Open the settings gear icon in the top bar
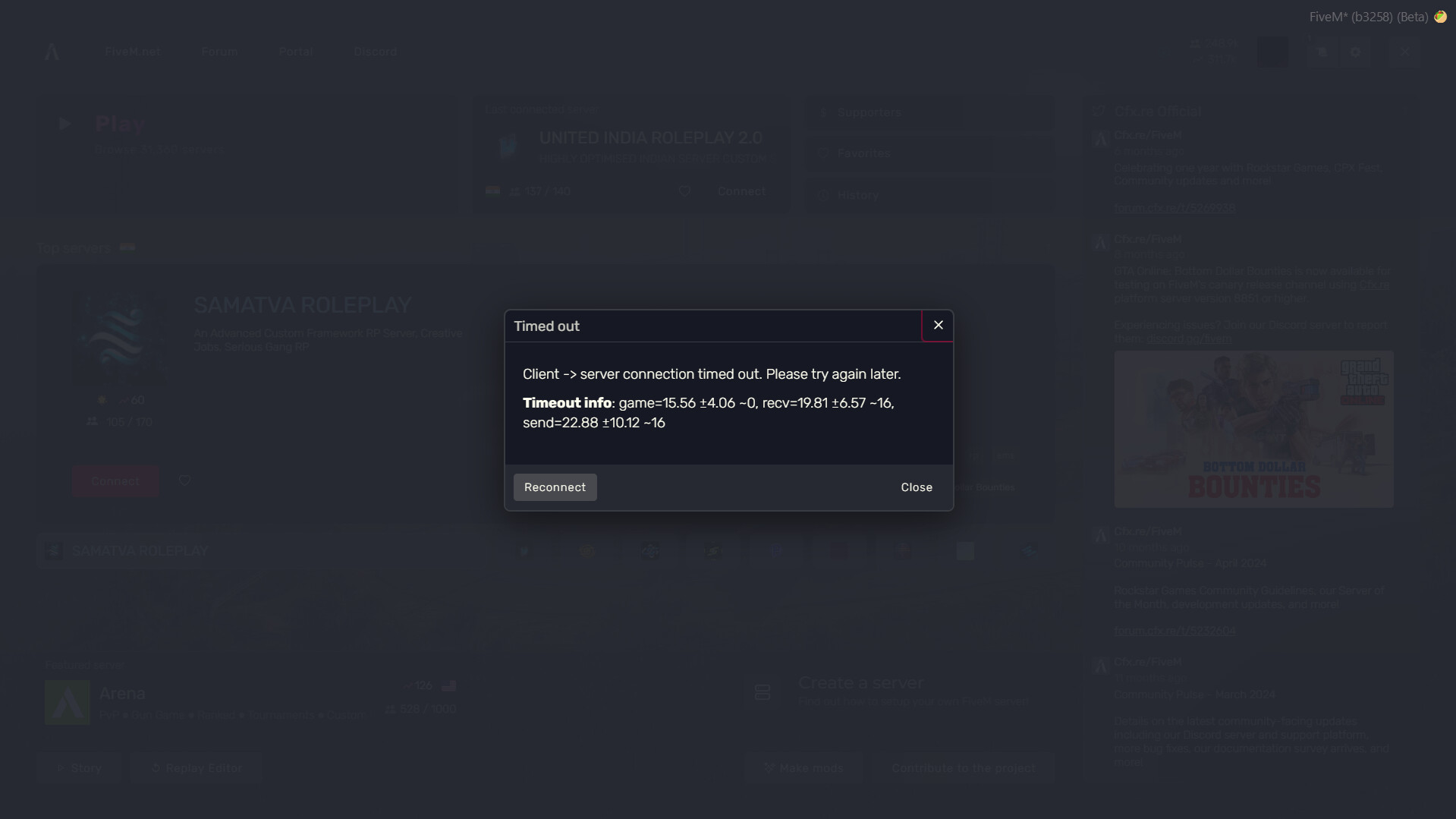 (1356, 52)
